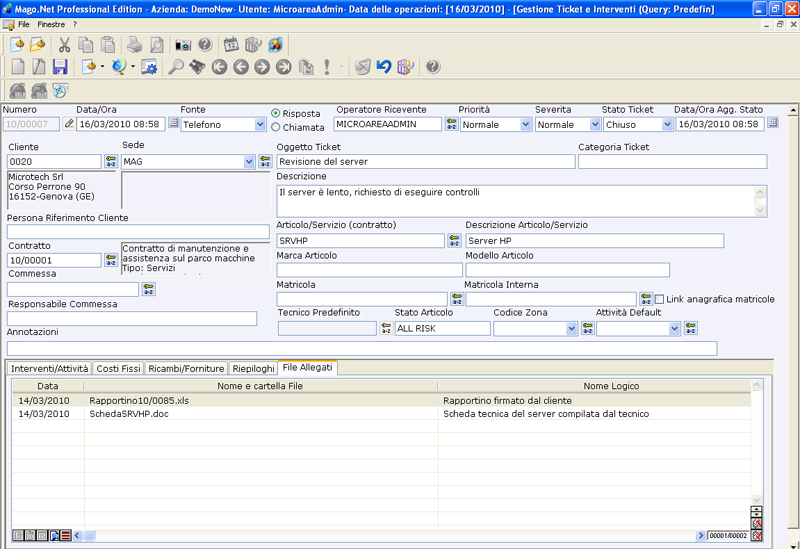The image size is (800, 549).
Task: Open lookup beside Contratto 10/00001
Action: 111,260
